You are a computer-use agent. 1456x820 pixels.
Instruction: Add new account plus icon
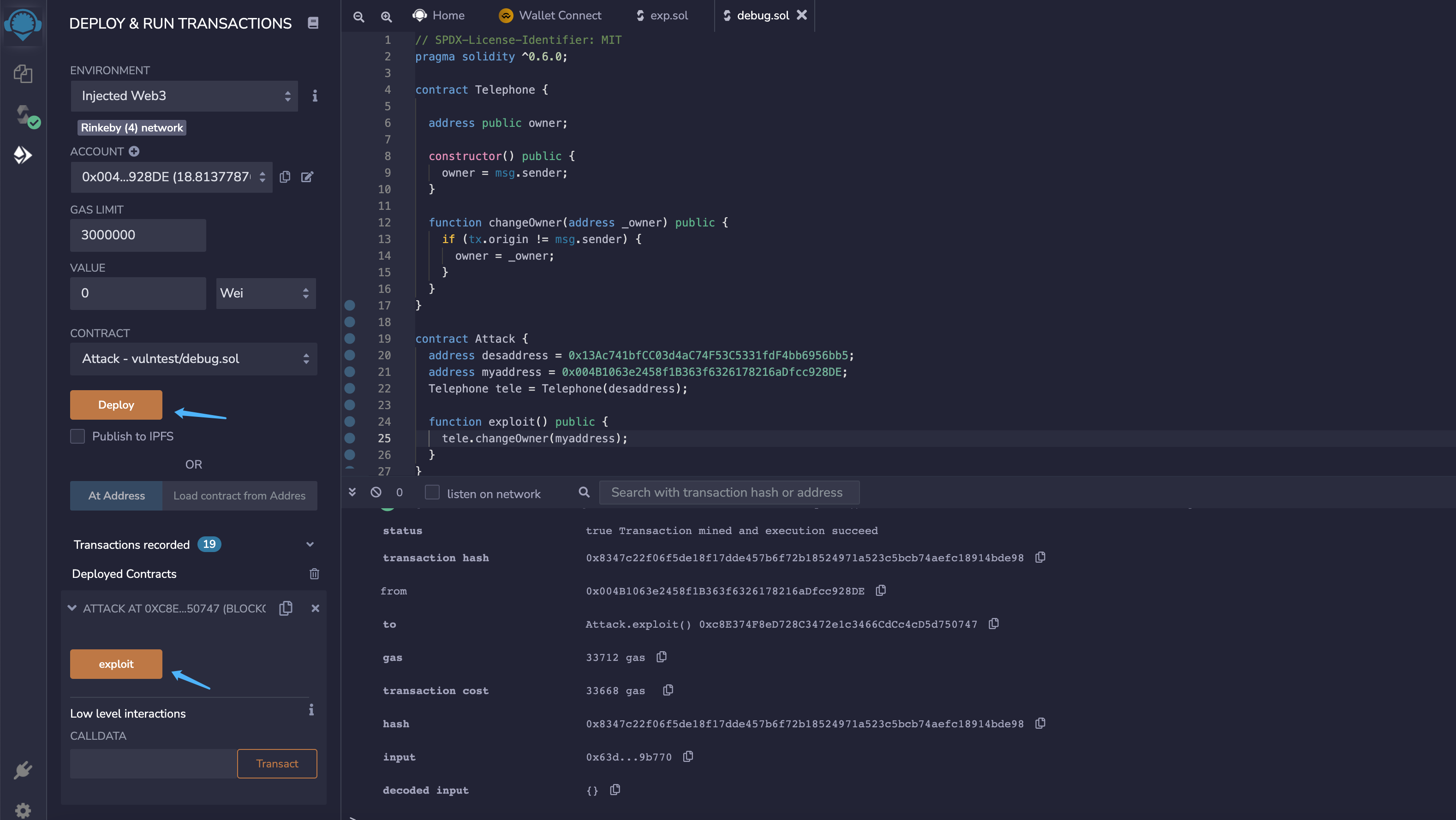134,151
